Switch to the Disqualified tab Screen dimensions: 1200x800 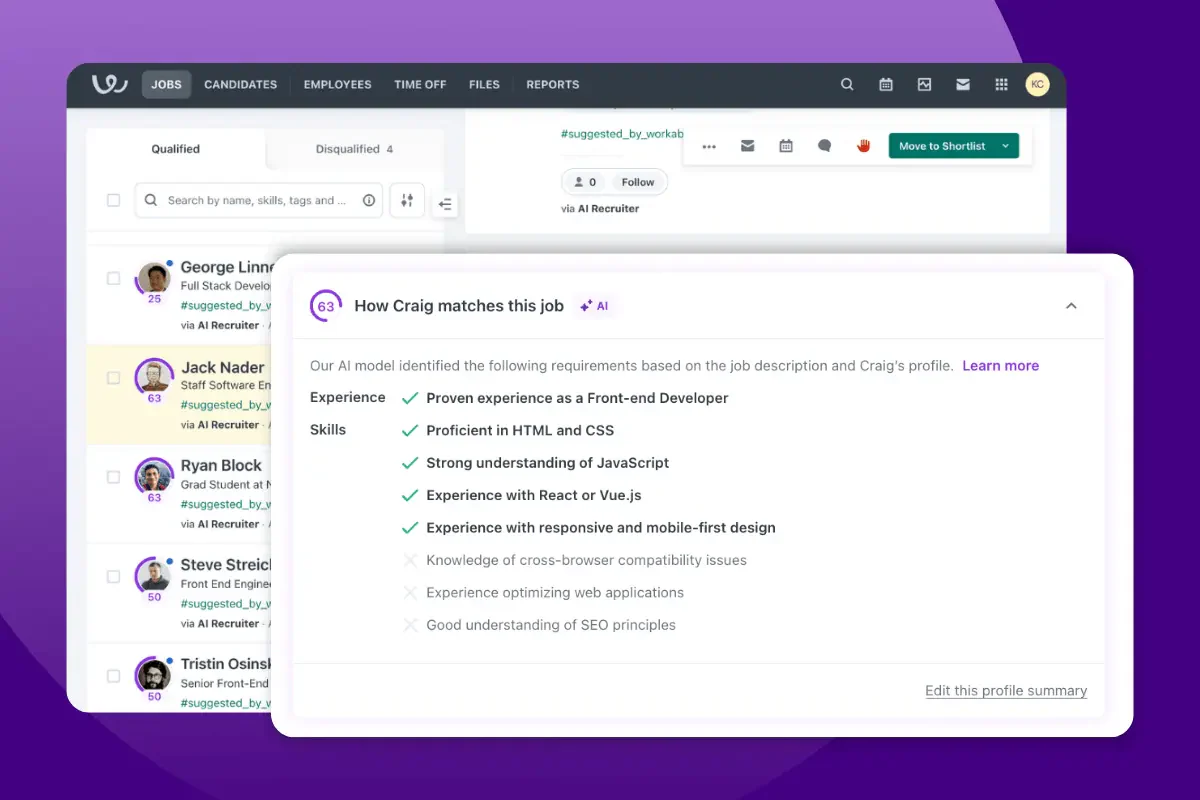click(x=355, y=149)
